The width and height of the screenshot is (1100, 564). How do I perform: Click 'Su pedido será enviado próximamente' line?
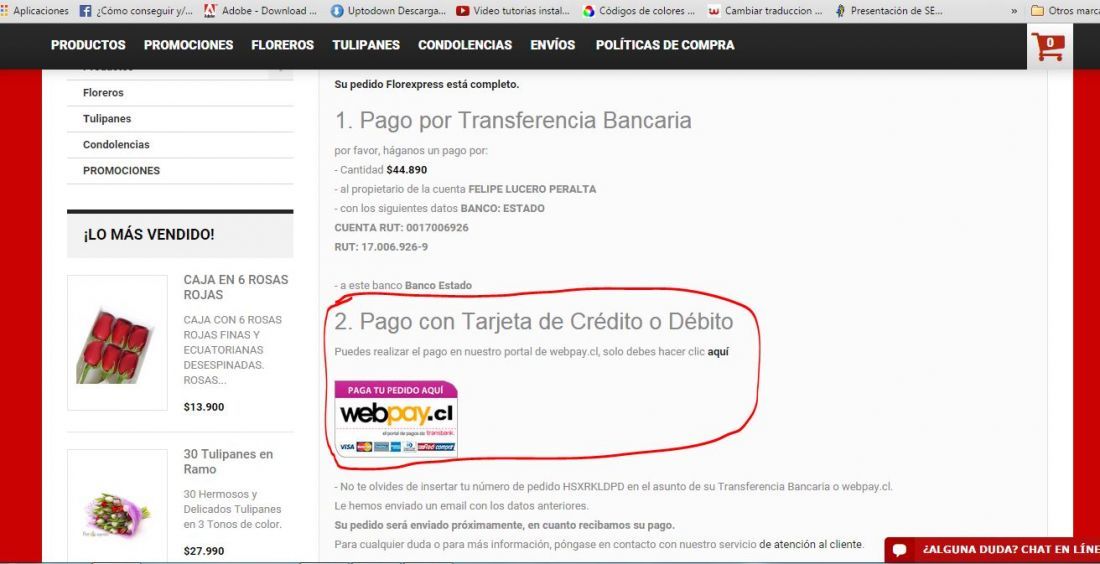pos(504,525)
